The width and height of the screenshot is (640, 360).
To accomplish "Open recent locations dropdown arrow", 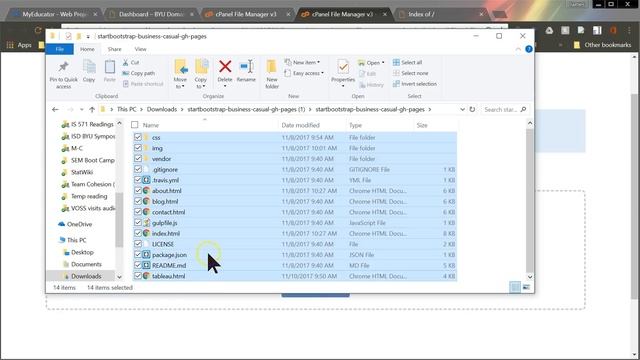I will (82, 109).
